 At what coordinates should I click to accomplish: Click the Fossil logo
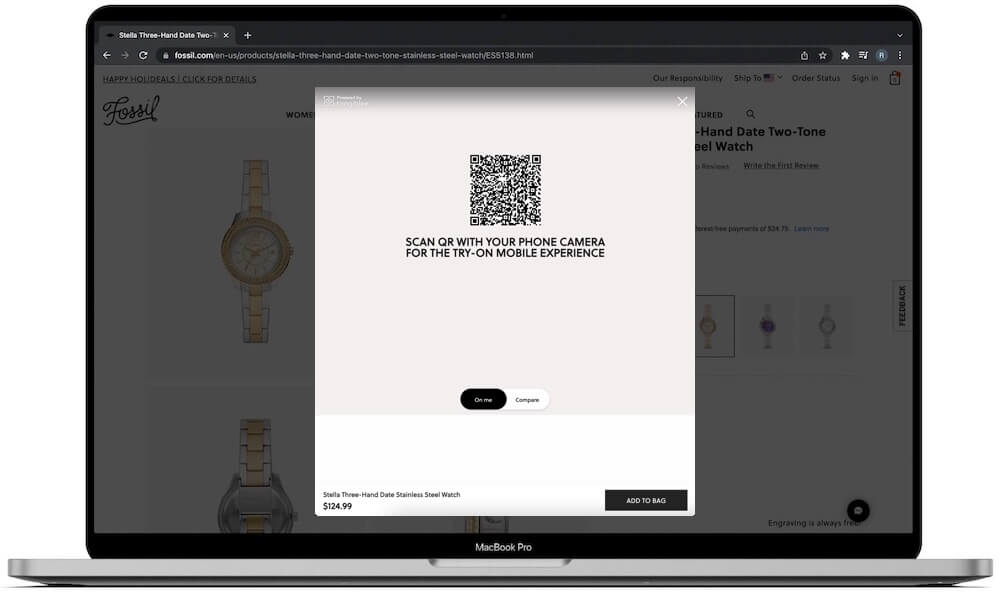[x=131, y=110]
